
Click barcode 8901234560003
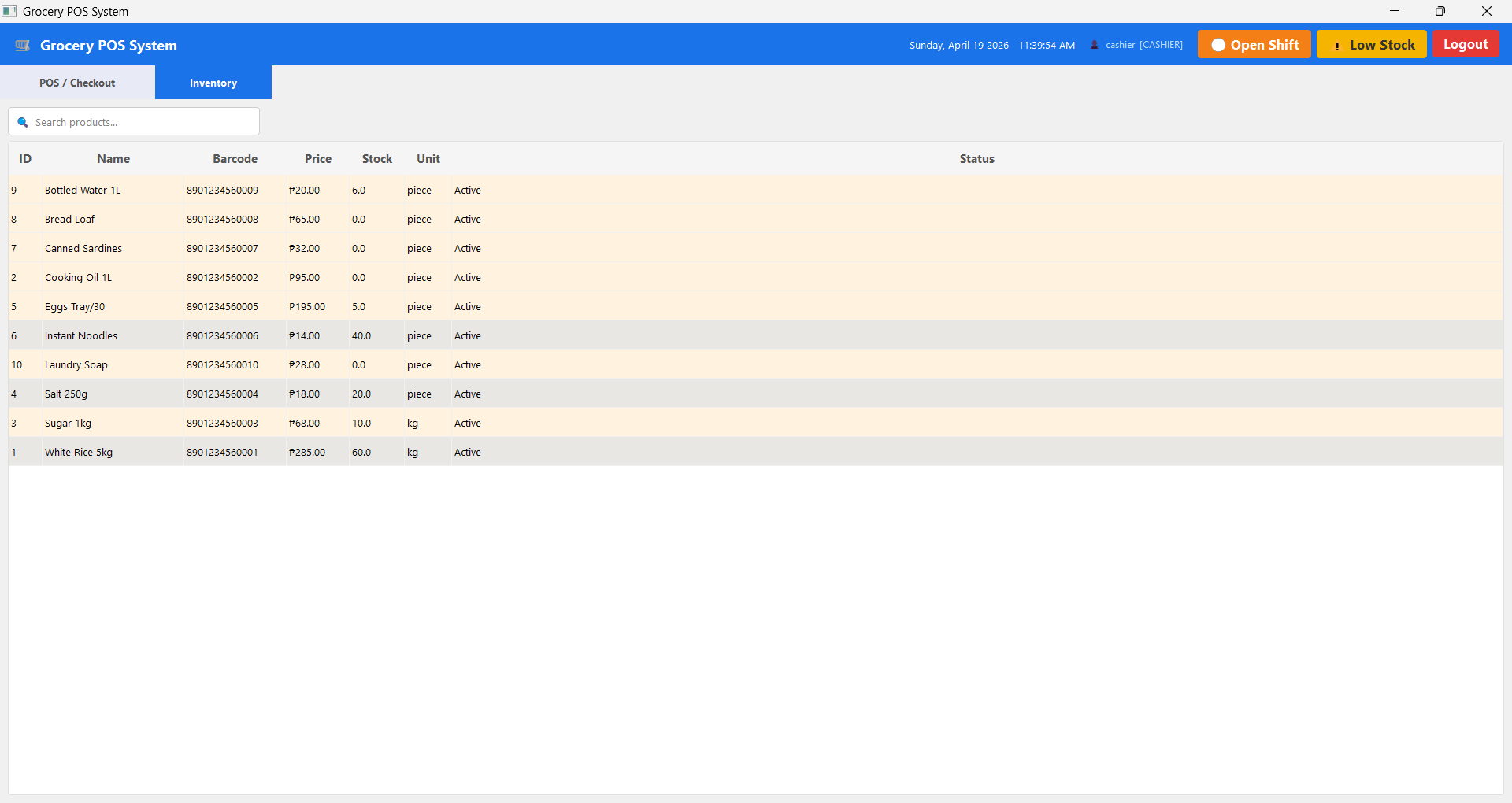point(222,424)
